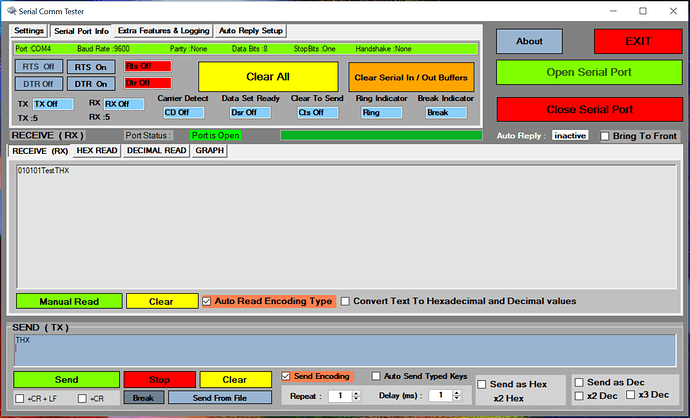Click the red EXIT button
The width and height of the screenshot is (690, 418).
(x=638, y=41)
